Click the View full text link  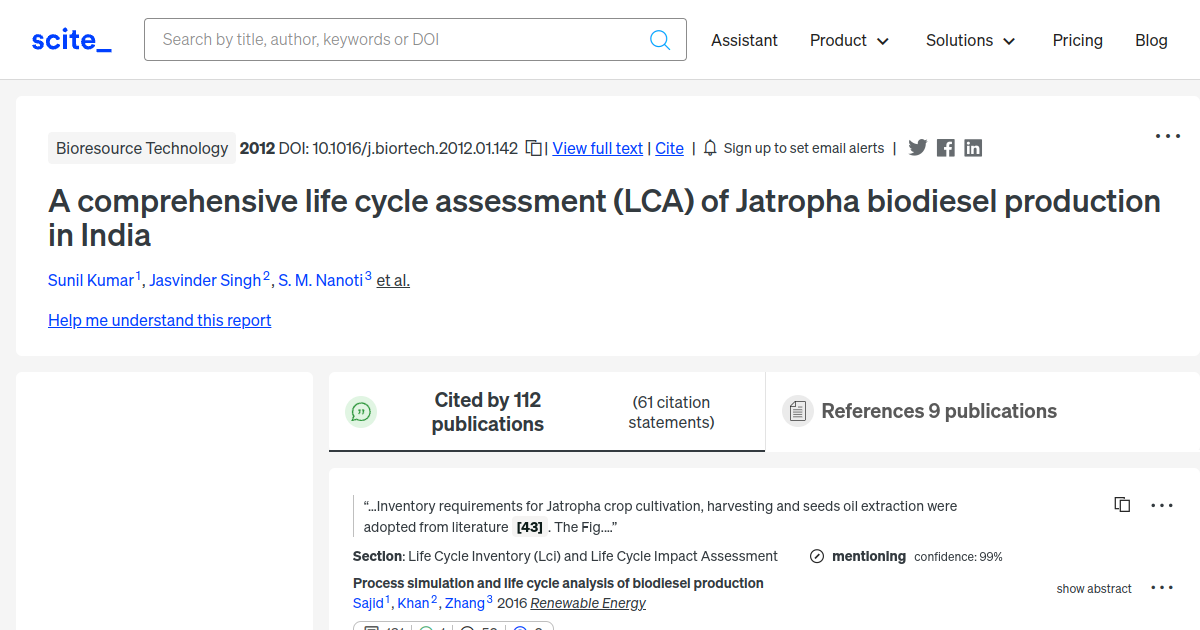point(597,148)
